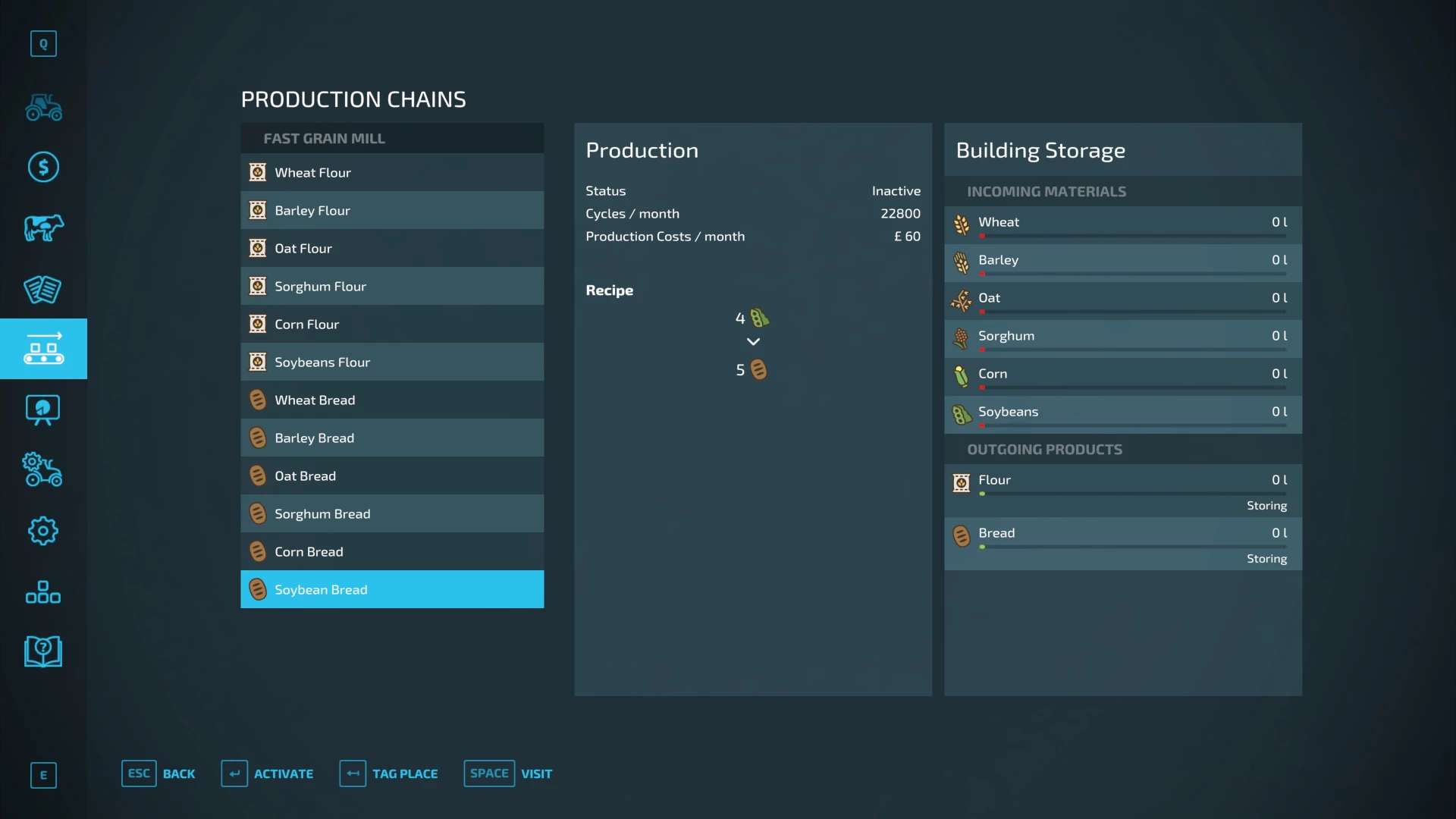Toggle the Bread output Storing mode

(1266, 559)
